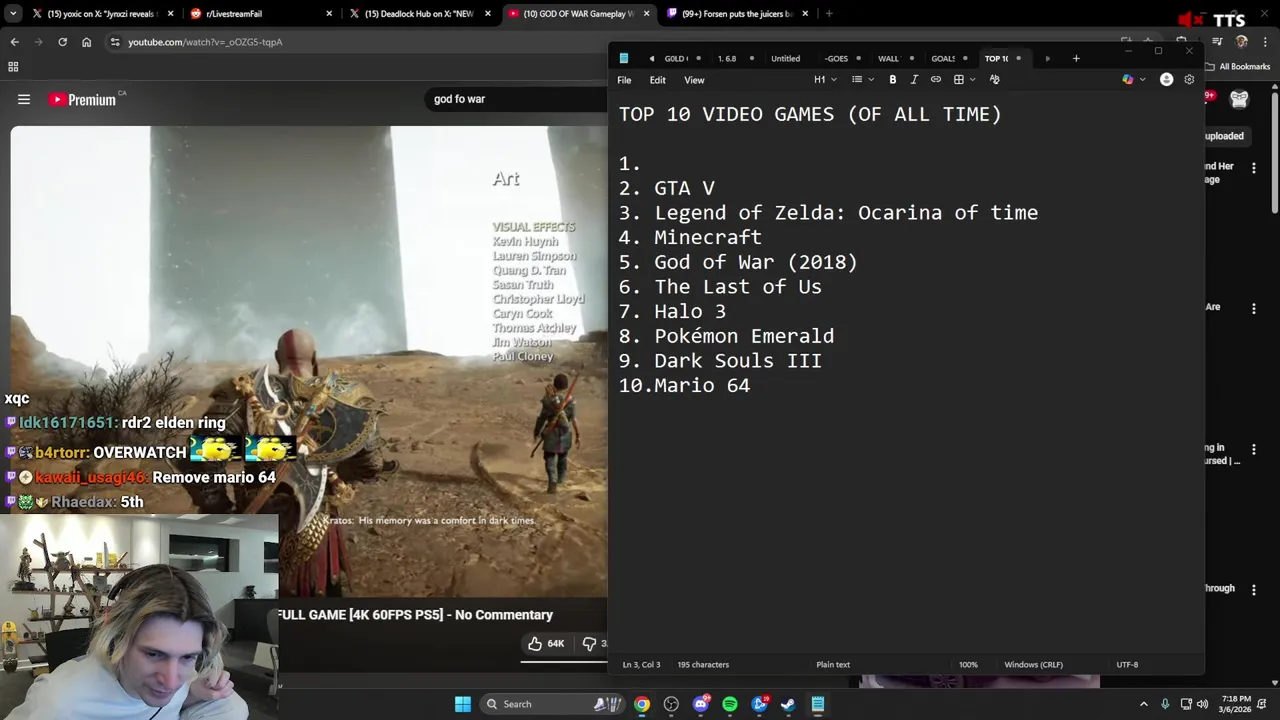Open Chrome from the taskbar
1280x720 pixels.
point(642,704)
